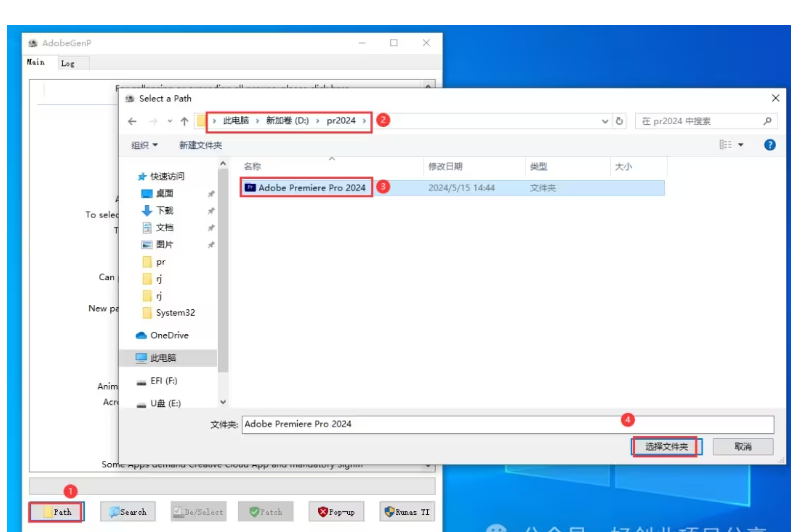The width and height of the screenshot is (791, 532).
Task: Click the Path button in AdobeGenP
Action: [x=56, y=512]
